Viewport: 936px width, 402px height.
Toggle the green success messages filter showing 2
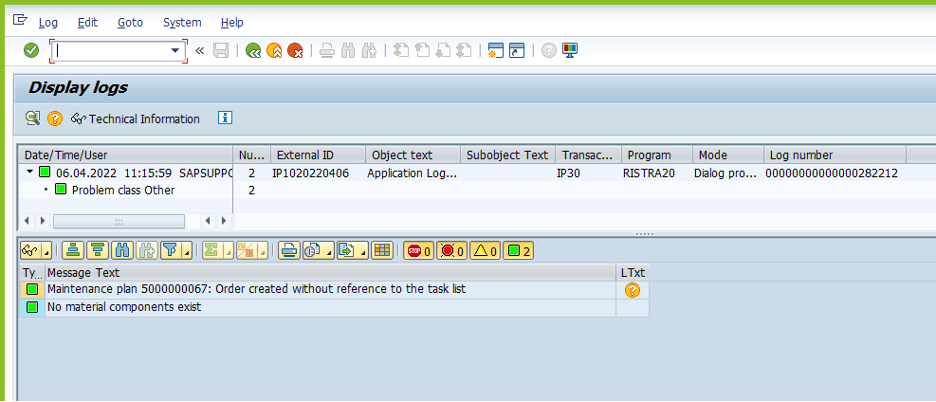[x=518, y=251]
